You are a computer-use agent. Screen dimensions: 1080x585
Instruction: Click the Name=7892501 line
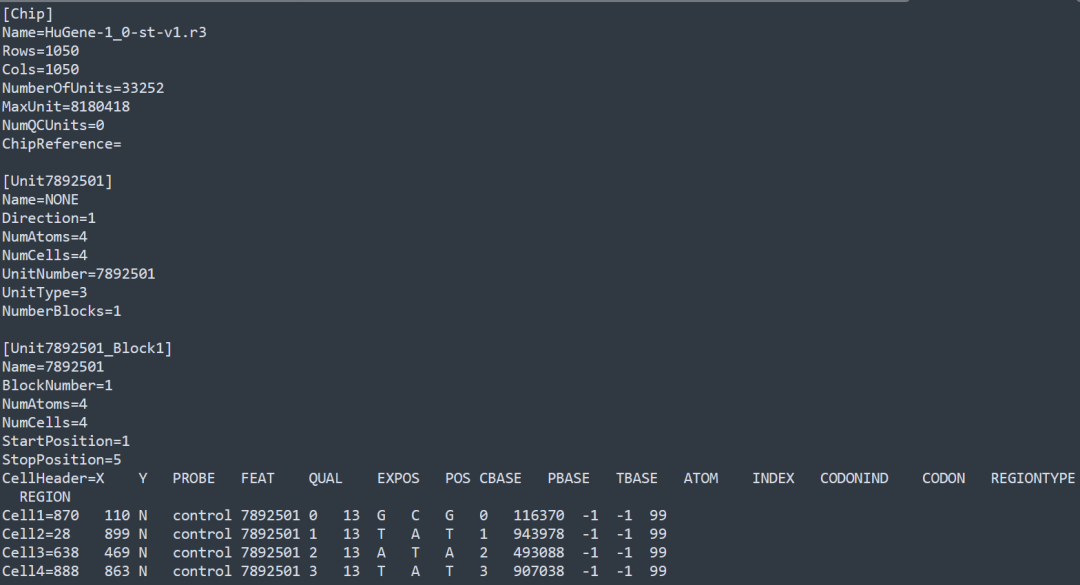click(x=53, y=367)
